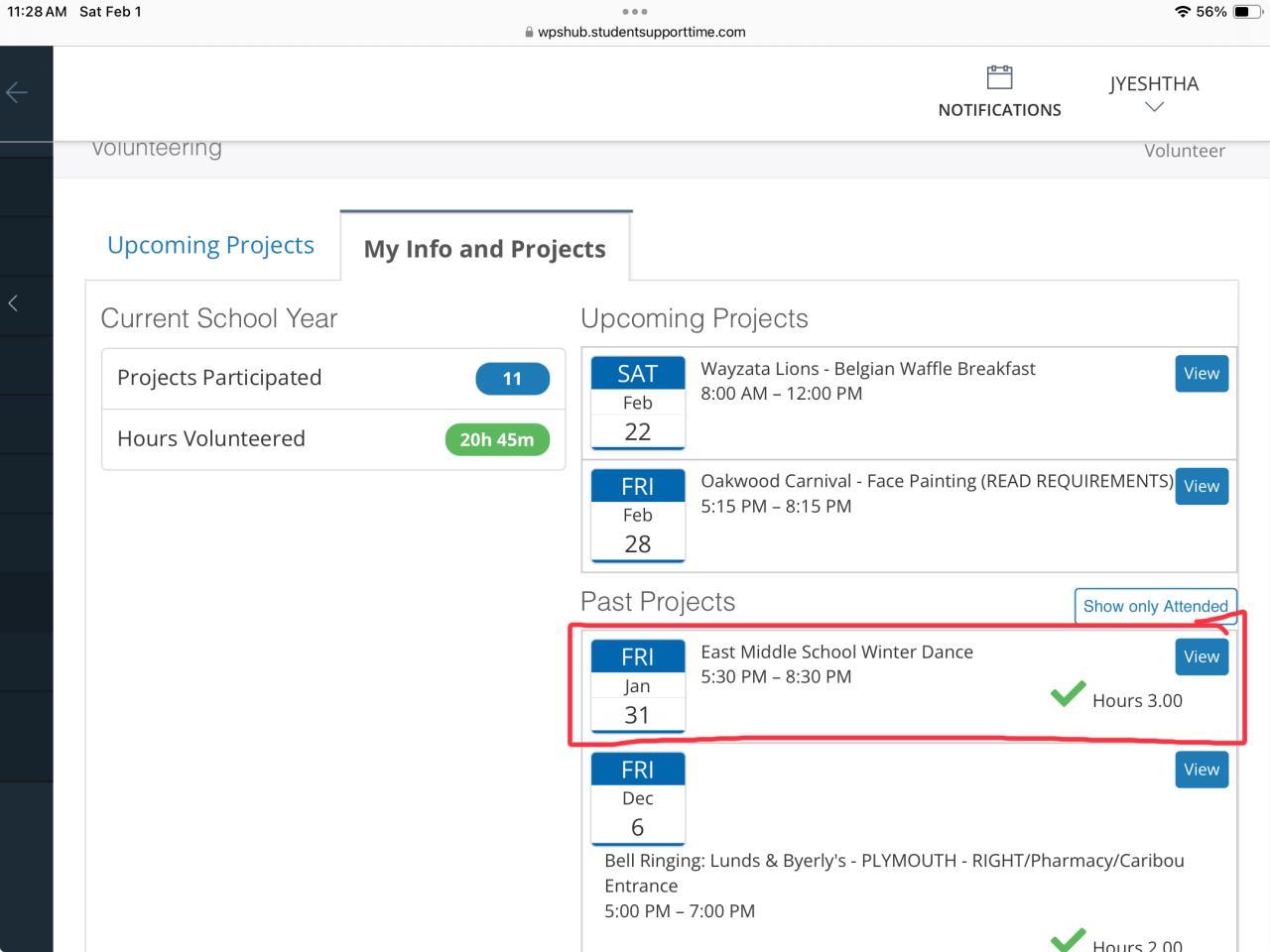Image resolution: width=1270 pixels, height=952 pixels.
Task: Toggle Show only Attended filter
Action: (1155, 606)
